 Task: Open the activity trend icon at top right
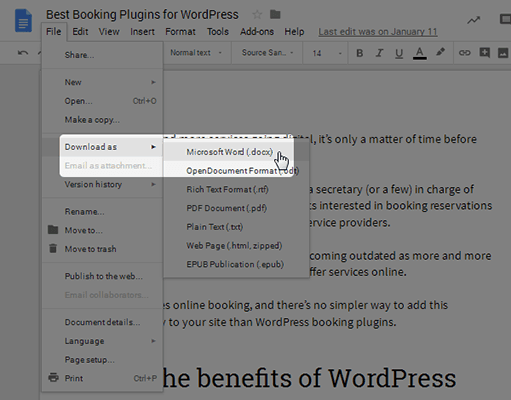(474, 20)
